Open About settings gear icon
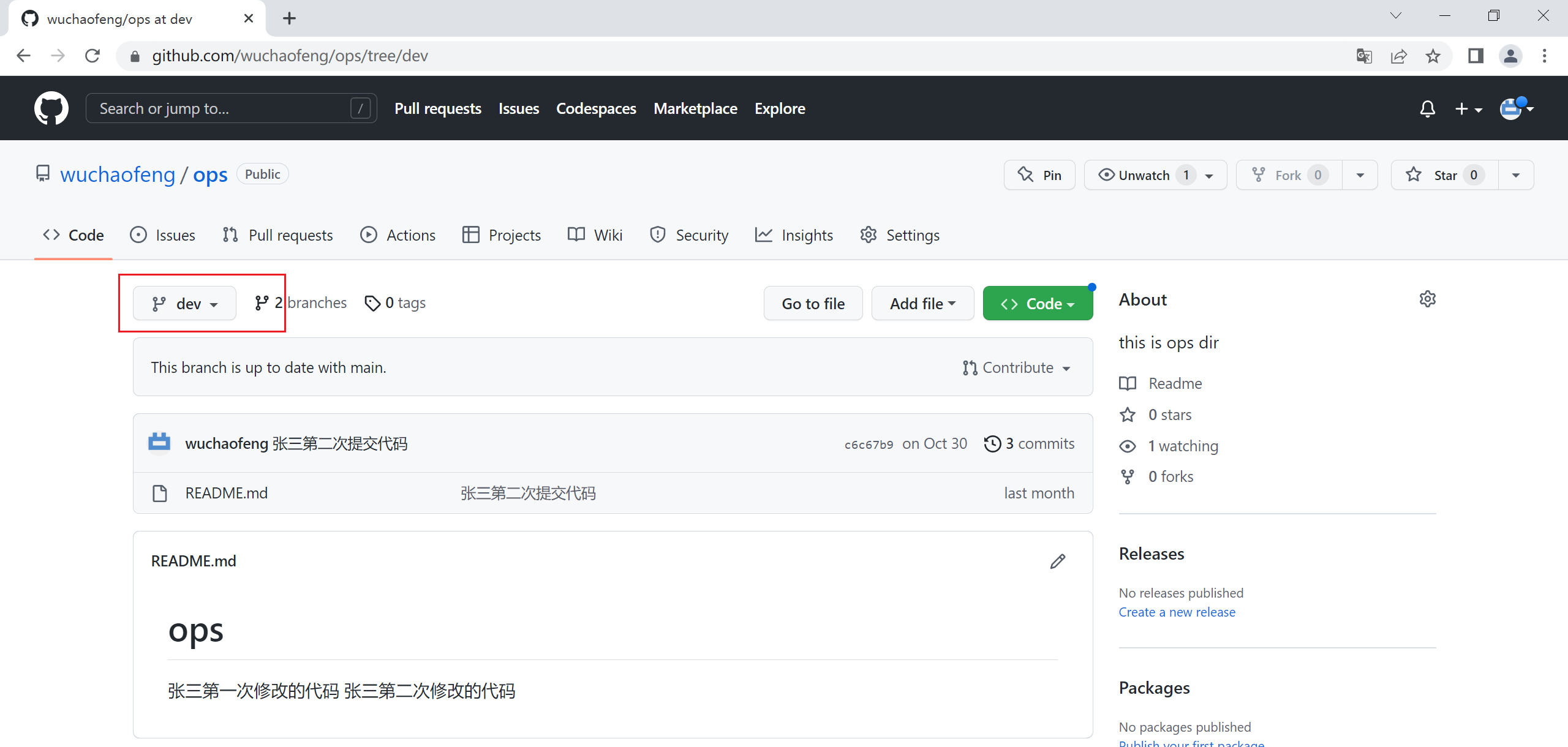 (x=1428, y=299)
